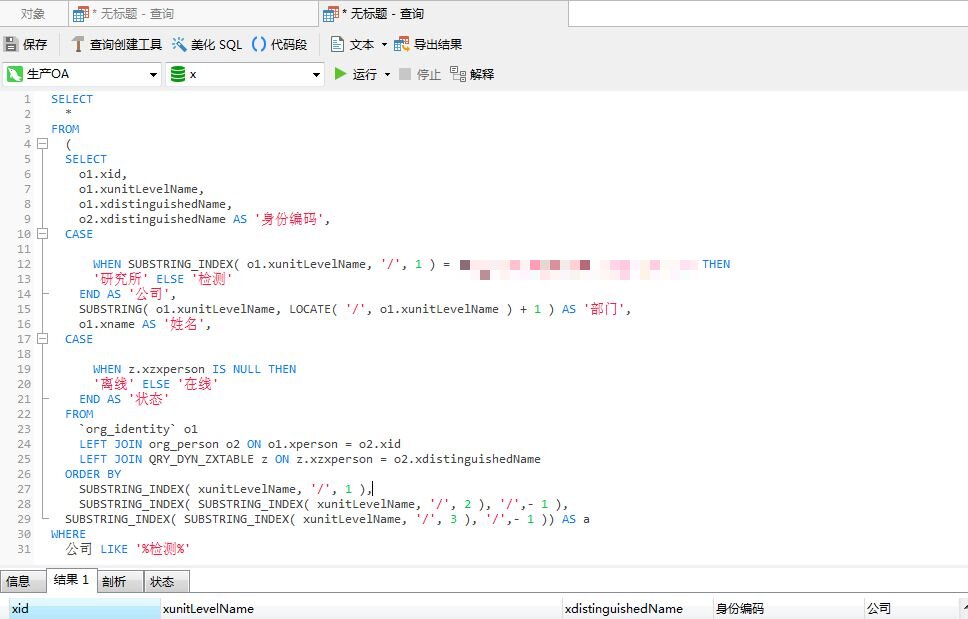Open 信息 result tab

(x=23, y=581)
